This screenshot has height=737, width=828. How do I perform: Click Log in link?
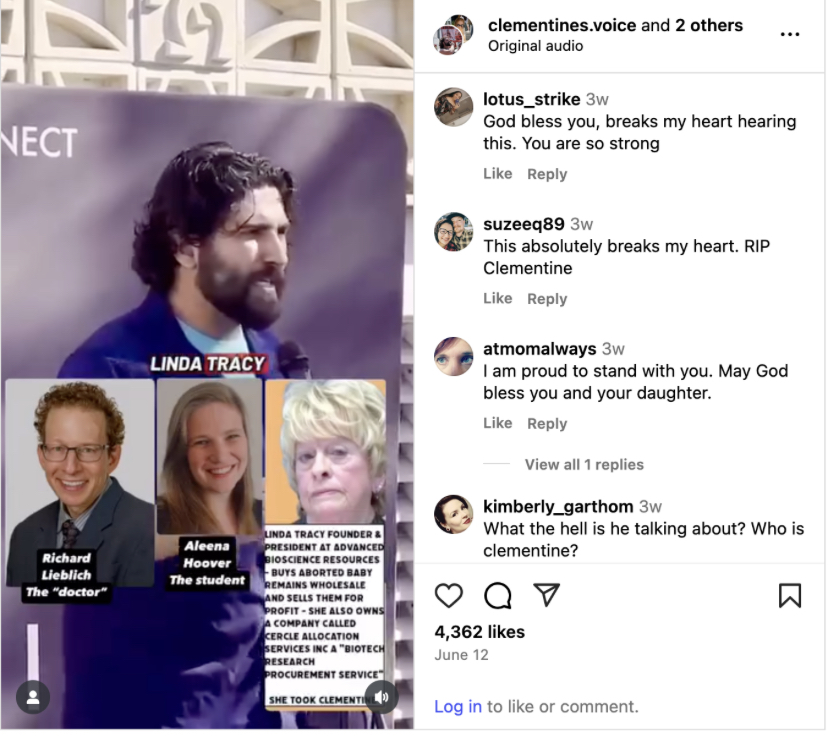(458, 706)
